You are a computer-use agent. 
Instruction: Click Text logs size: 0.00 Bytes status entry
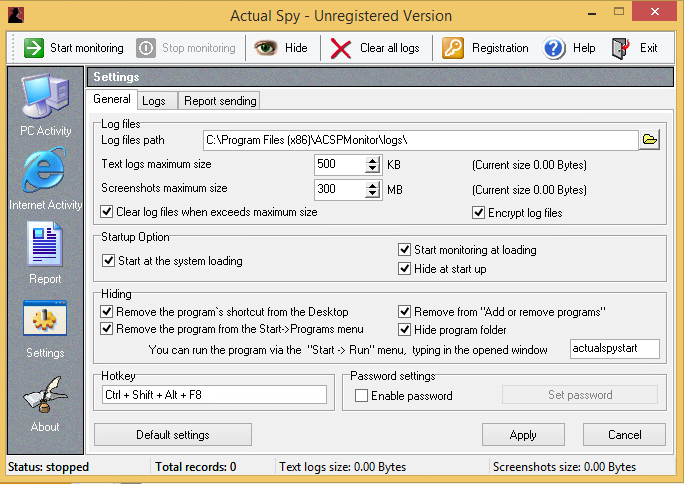(x=342, y=467)
